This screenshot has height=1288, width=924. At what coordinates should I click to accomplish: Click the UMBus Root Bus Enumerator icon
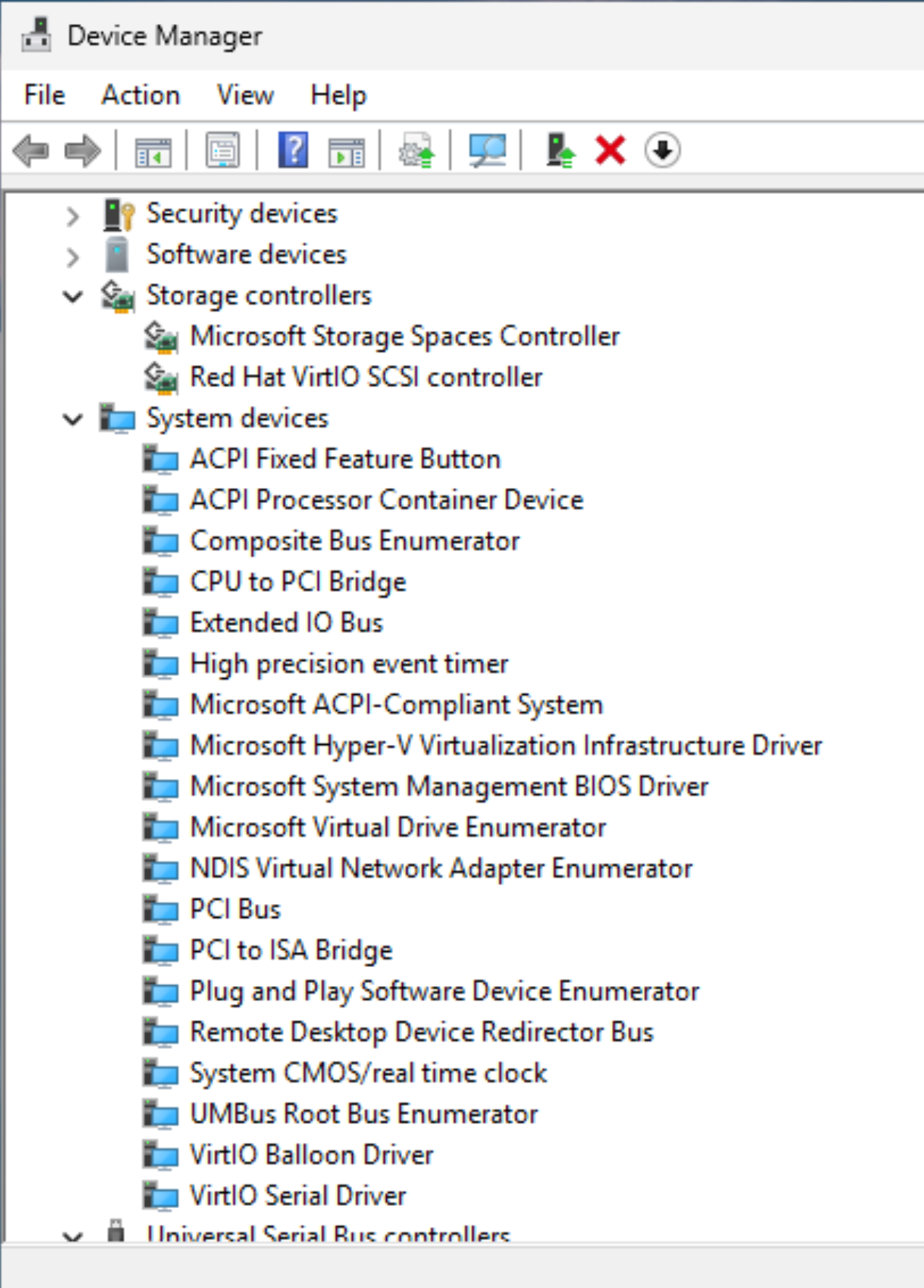pos(160,1114)
